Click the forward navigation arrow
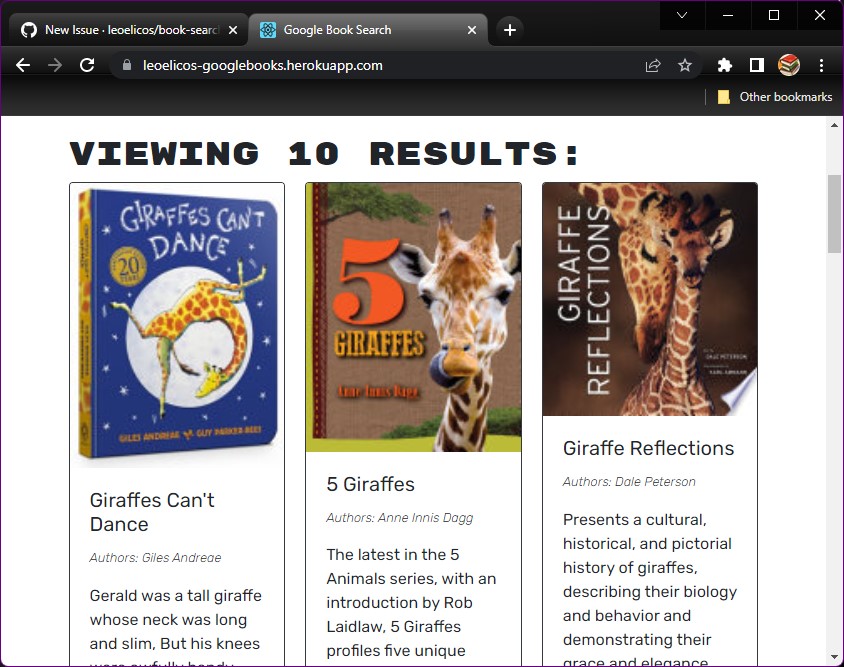This screenshot has height=667, width=844. click(54, 65)
